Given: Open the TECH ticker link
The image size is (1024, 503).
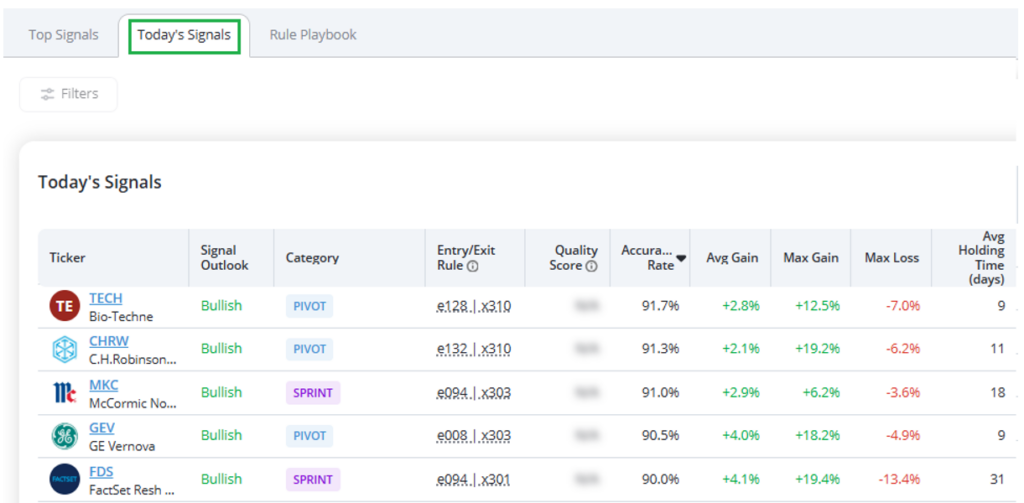Looking at the screenshot, I should (x=105, y=298).
